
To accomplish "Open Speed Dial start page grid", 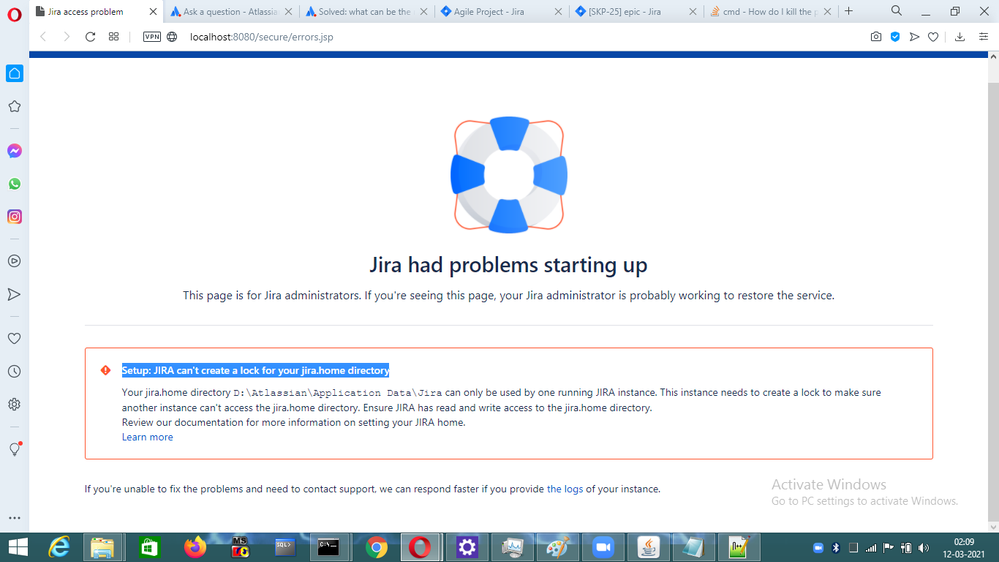I will (x=113, y=37).
